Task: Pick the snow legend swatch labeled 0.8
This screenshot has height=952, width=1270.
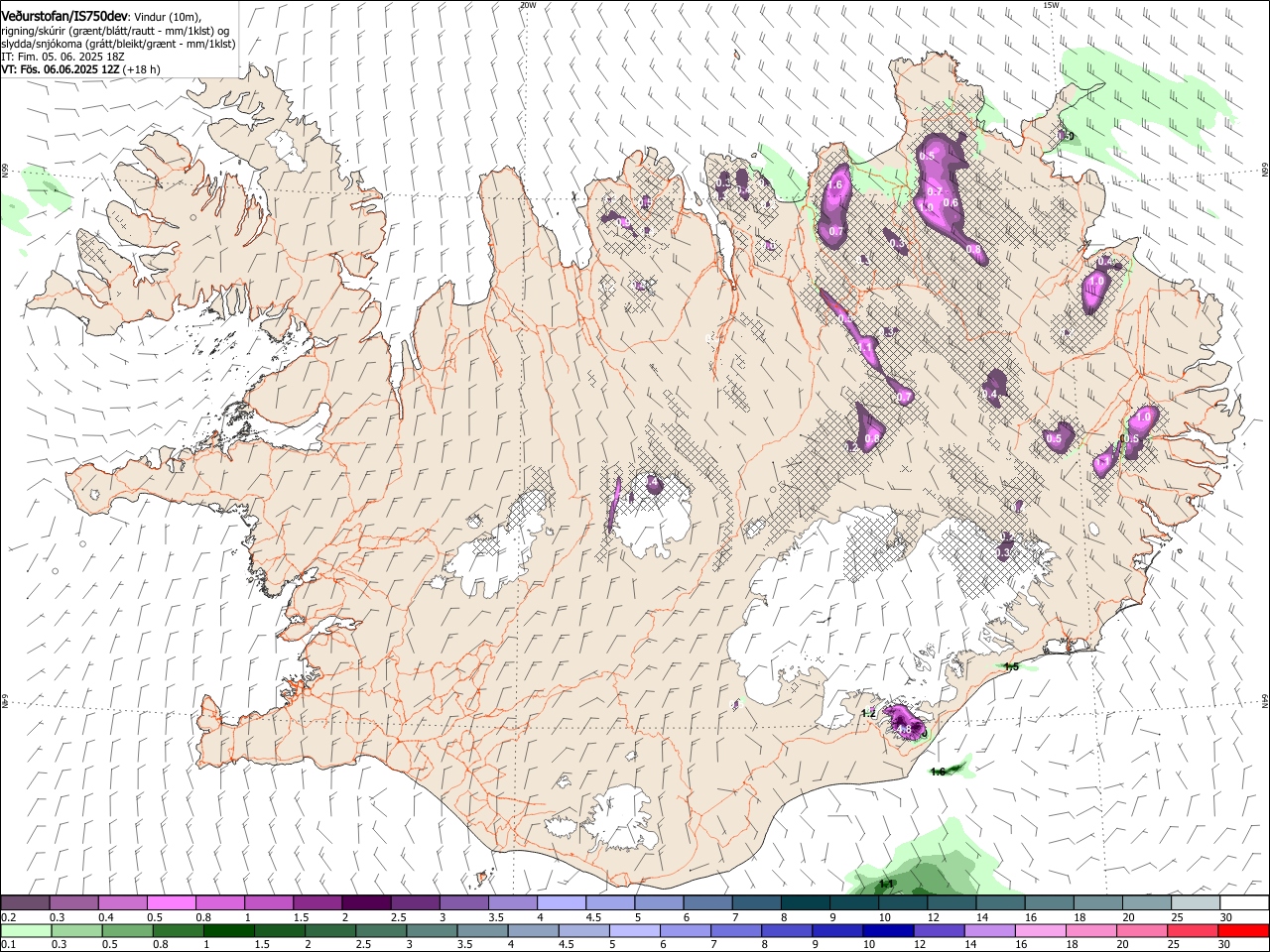Action: click(220, 903)
